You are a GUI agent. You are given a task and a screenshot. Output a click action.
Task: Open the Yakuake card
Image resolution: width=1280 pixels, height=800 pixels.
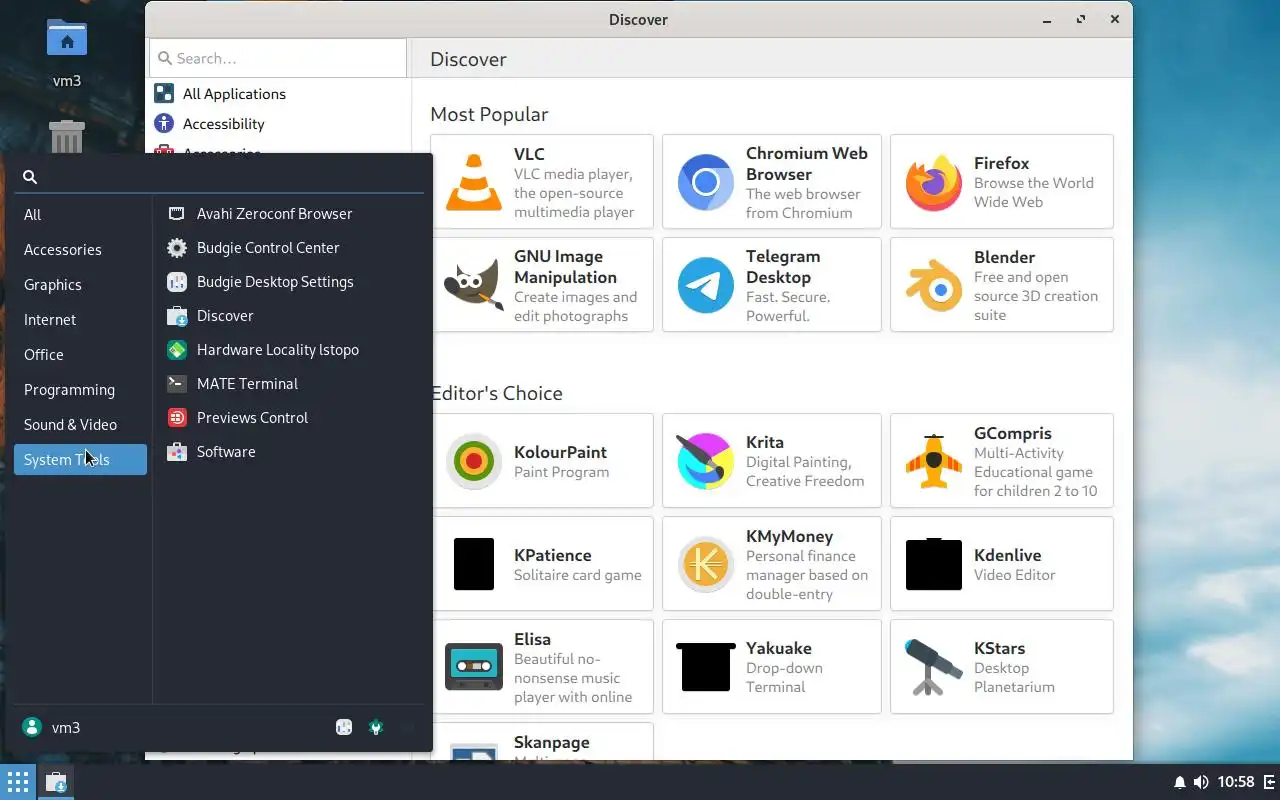click(x=772, y=667)
